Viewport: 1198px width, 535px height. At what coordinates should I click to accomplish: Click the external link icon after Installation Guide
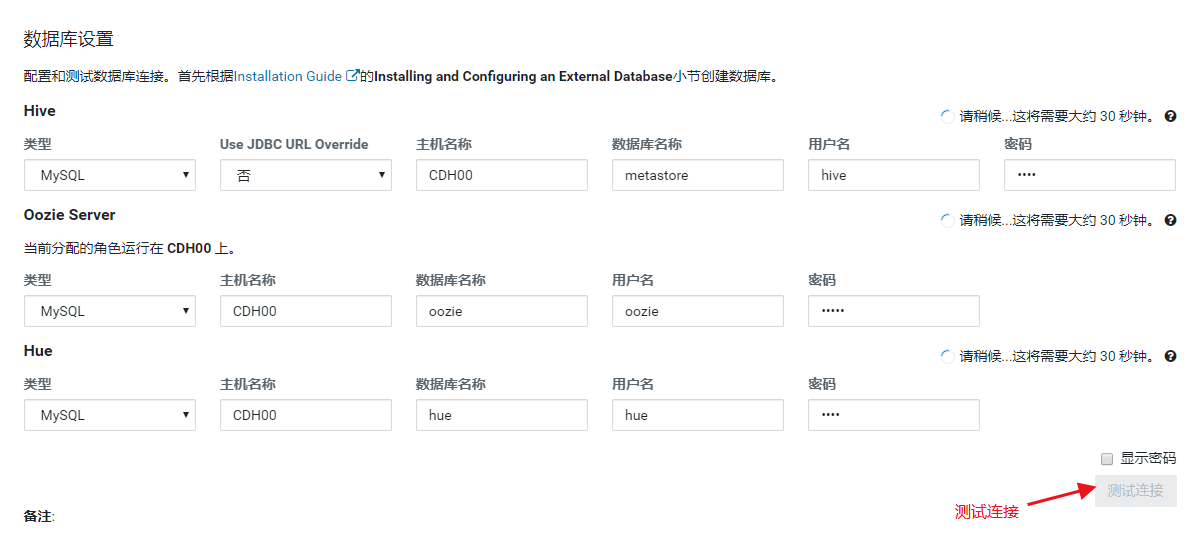tap(352, 76)
